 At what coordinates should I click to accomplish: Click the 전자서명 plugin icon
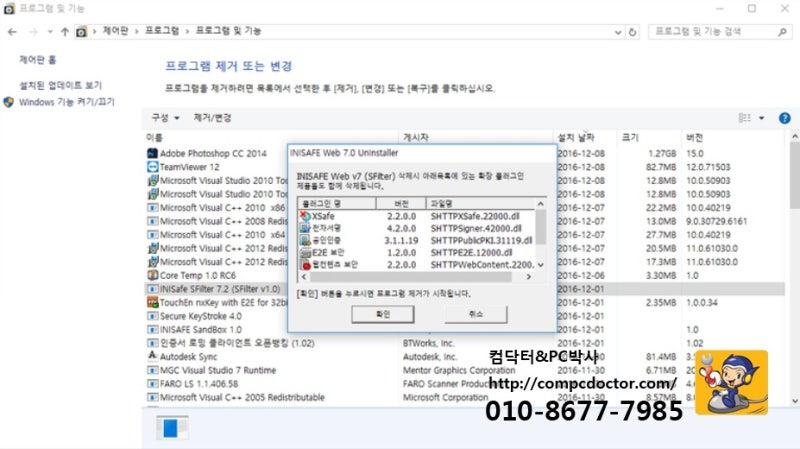305,228
